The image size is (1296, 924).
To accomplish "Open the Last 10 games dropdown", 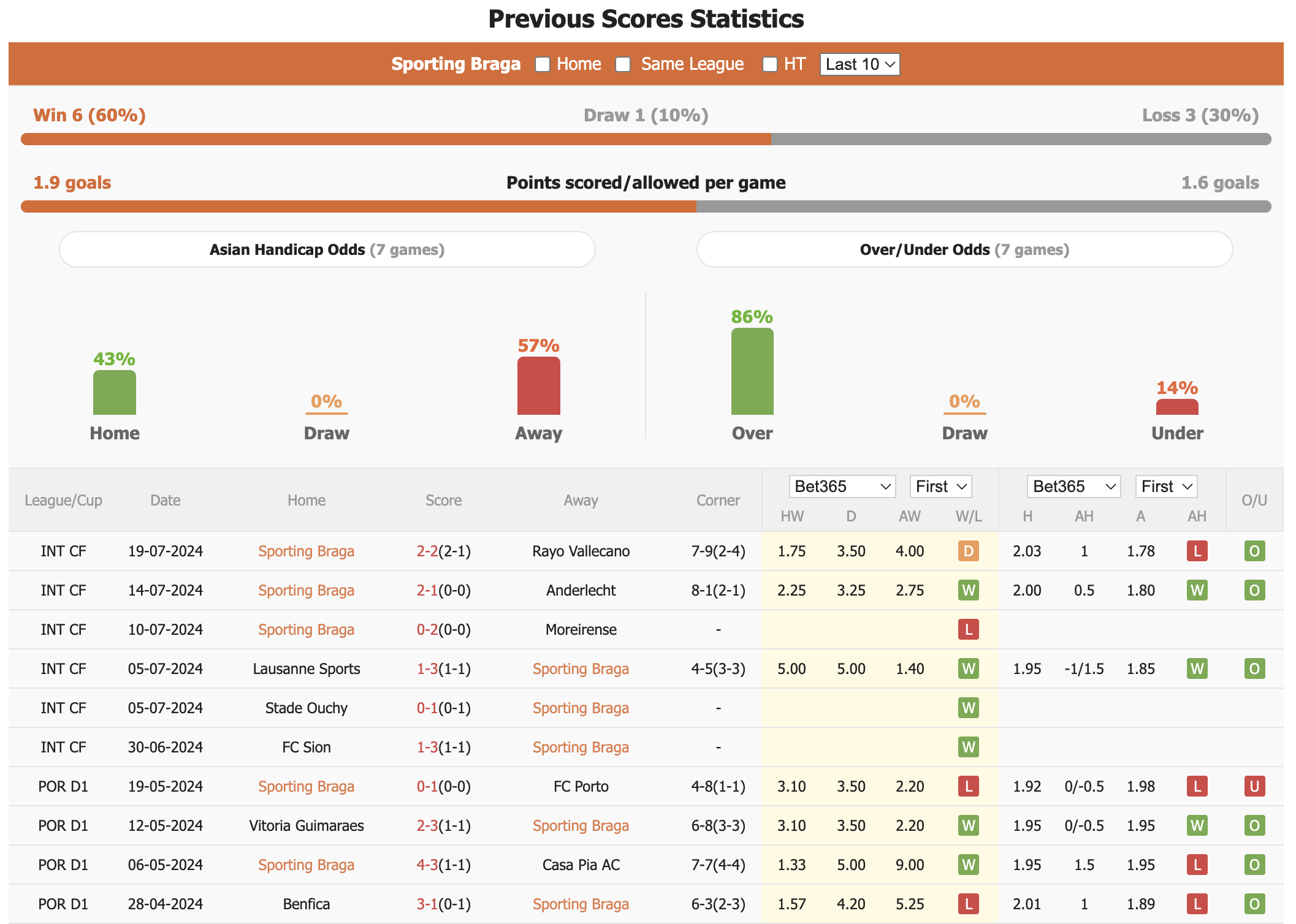I will click(860, 64).
